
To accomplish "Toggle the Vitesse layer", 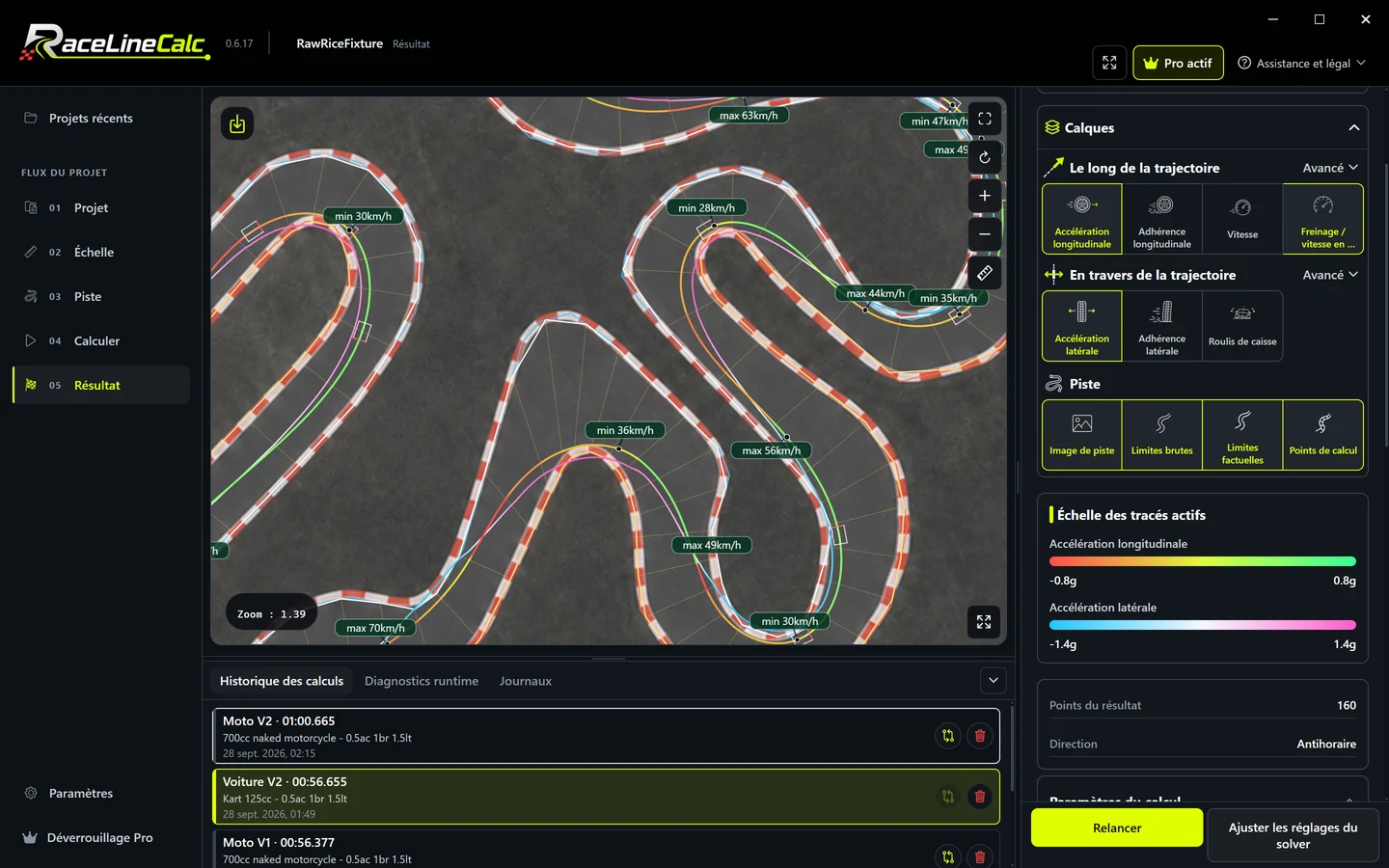I will point(1242,219).
